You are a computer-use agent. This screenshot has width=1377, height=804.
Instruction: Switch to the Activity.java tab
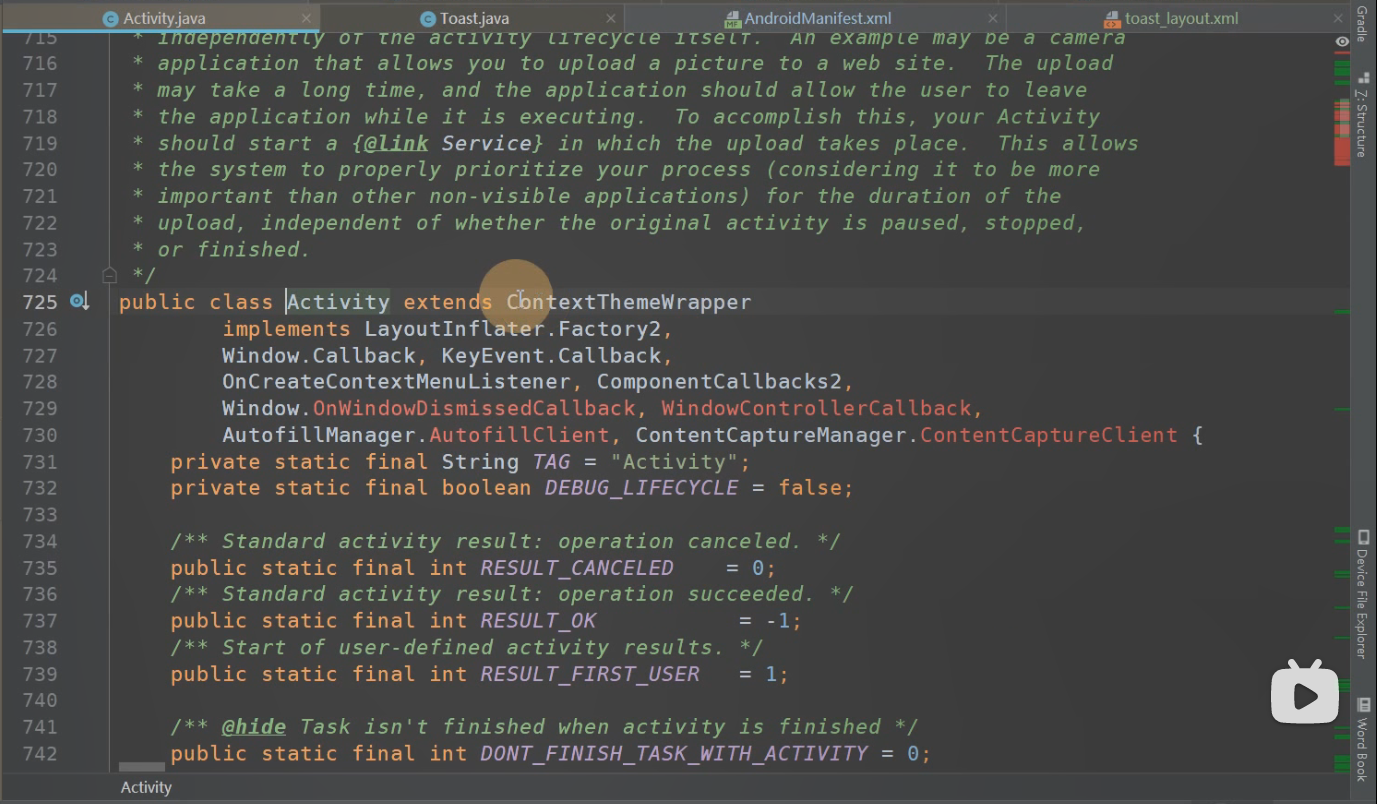coord(163,18)
